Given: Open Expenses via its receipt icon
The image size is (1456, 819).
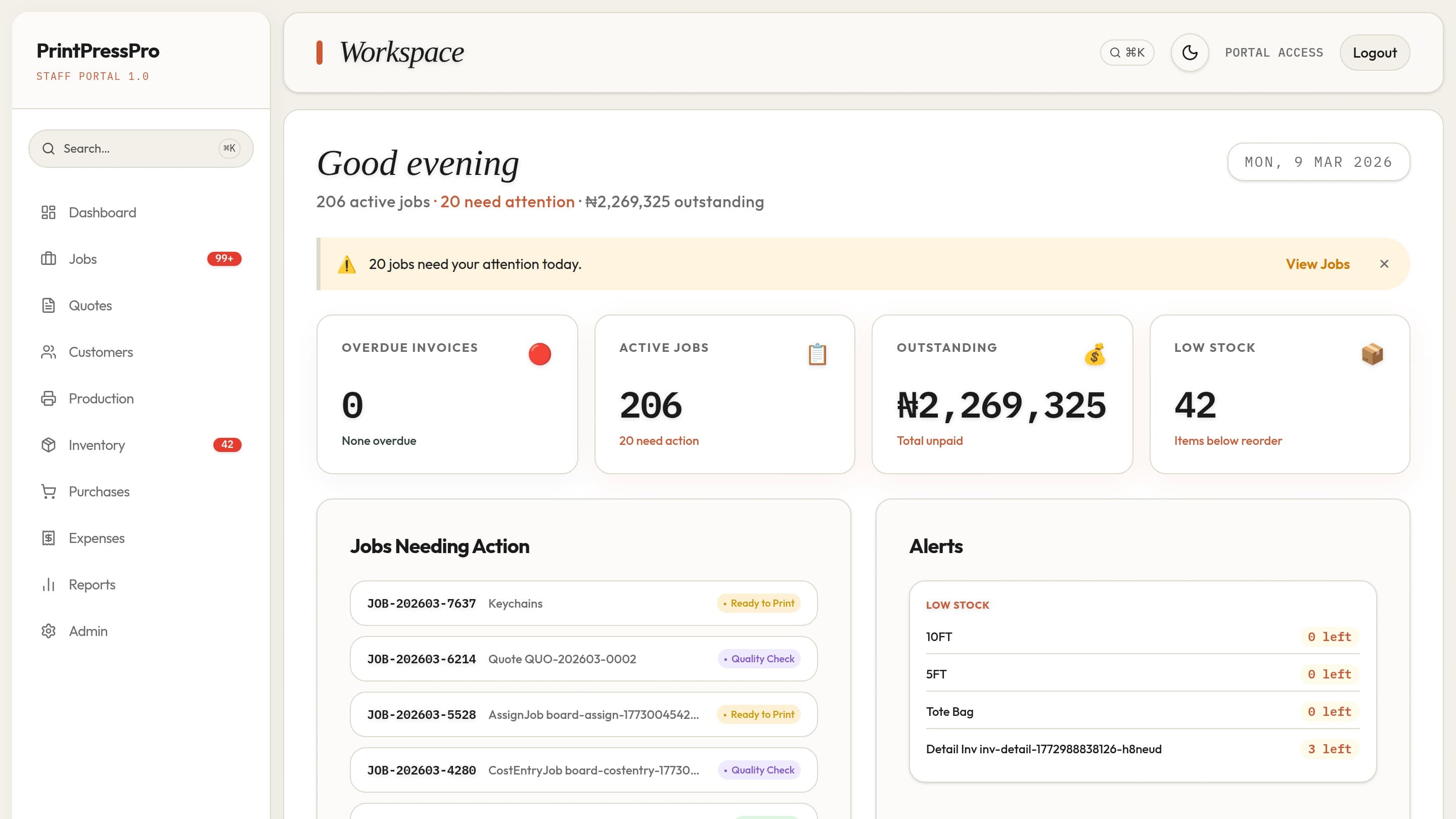Looking at the screenshot, I should coord(49,538).
